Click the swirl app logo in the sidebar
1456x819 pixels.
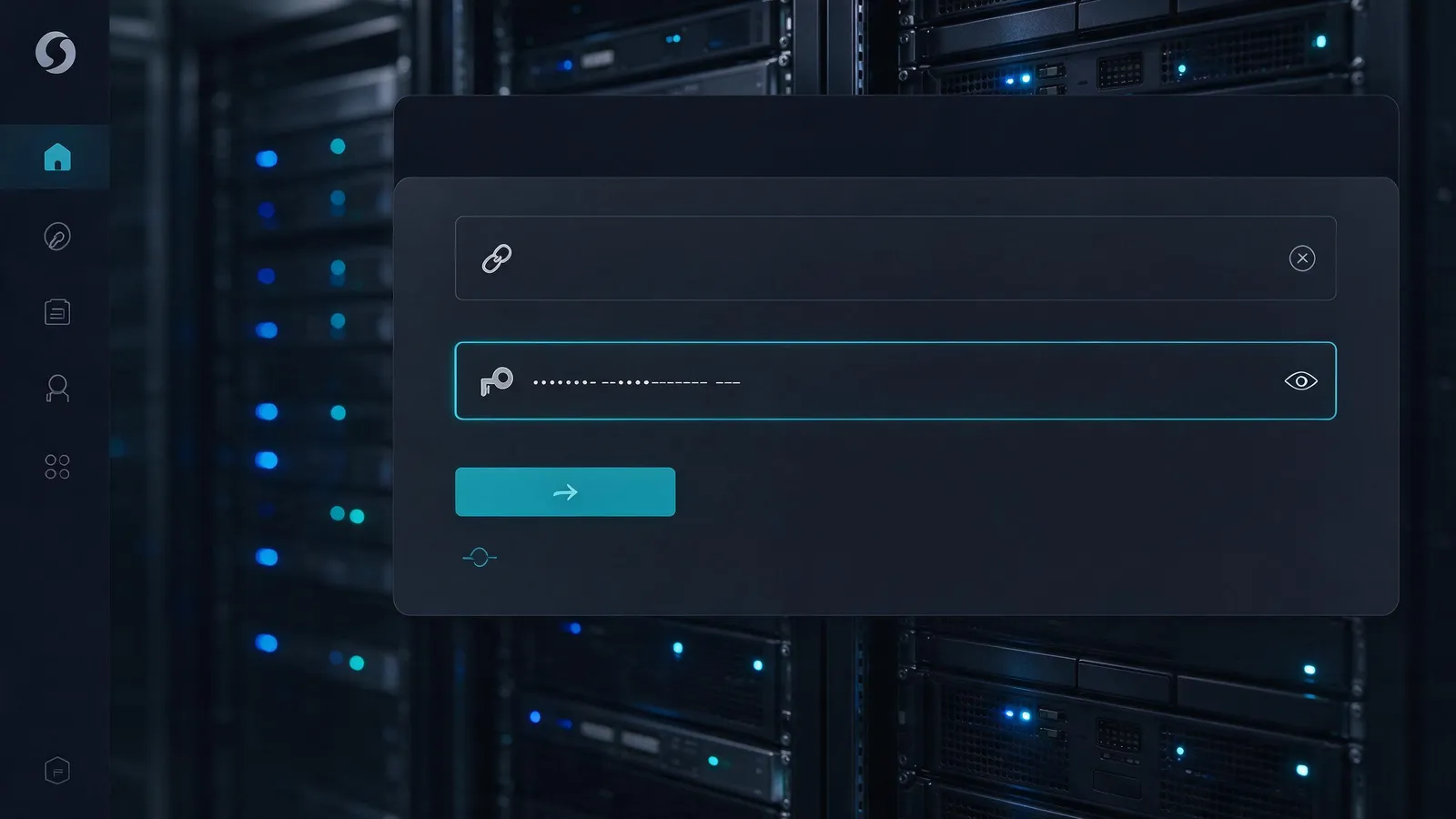56,52
